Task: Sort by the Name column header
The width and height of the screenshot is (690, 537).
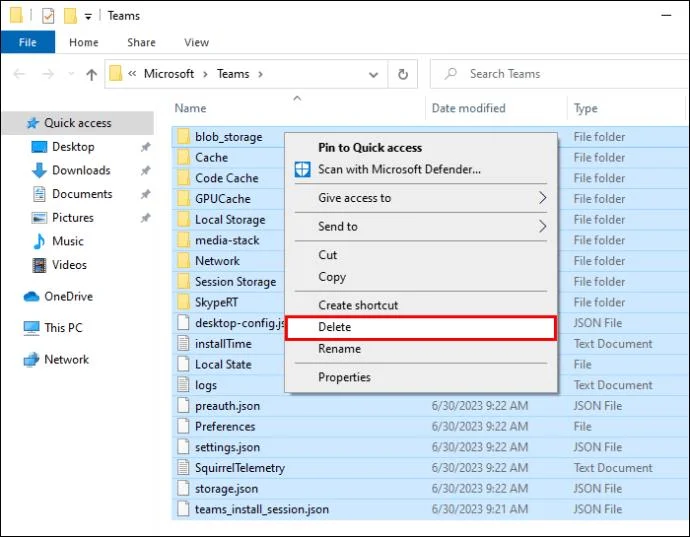Action: pyautogui.click(x=190, y=108)
